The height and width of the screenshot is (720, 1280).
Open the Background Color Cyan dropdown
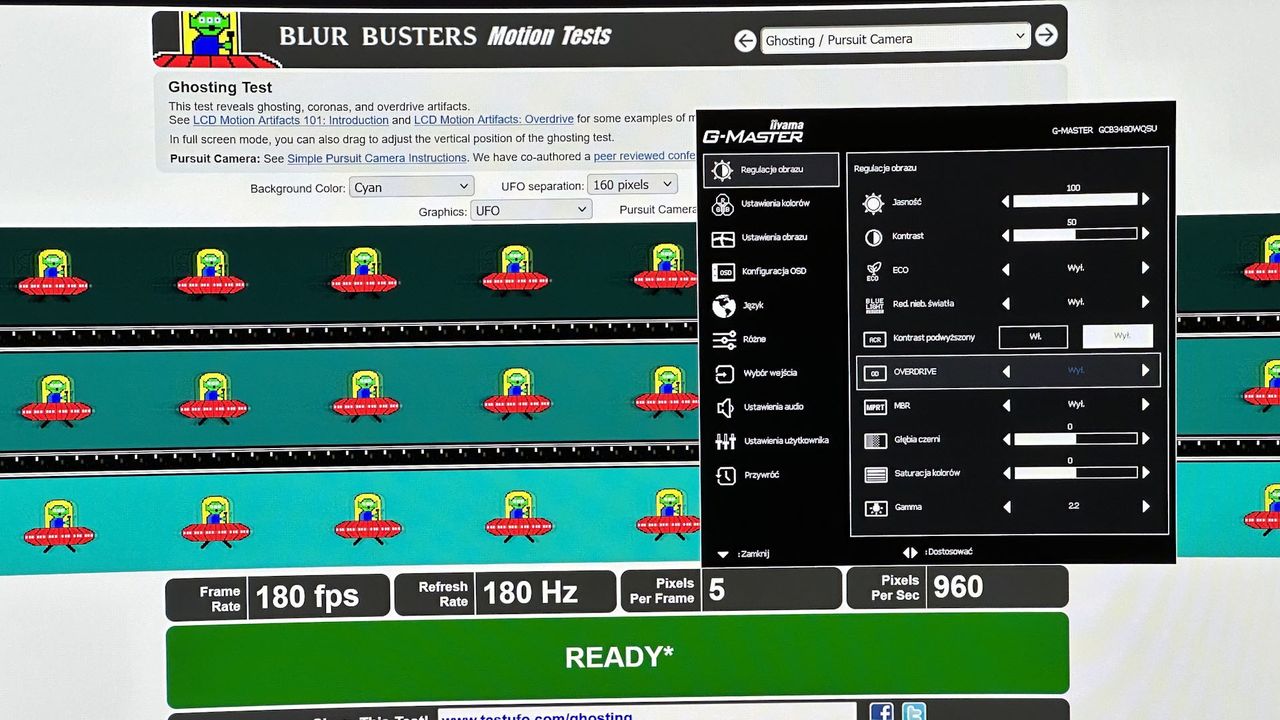click(x=411, y=187)
